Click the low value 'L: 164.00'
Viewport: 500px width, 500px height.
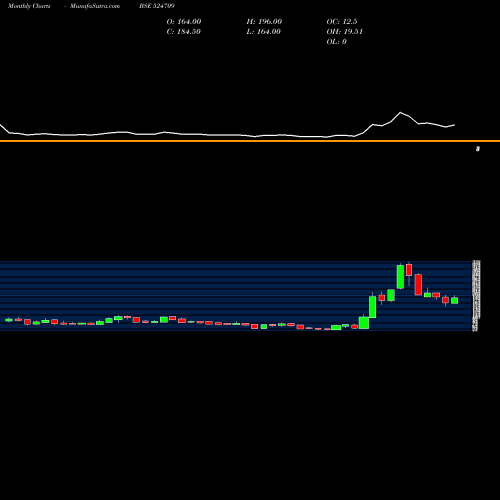tap(263, 31)
